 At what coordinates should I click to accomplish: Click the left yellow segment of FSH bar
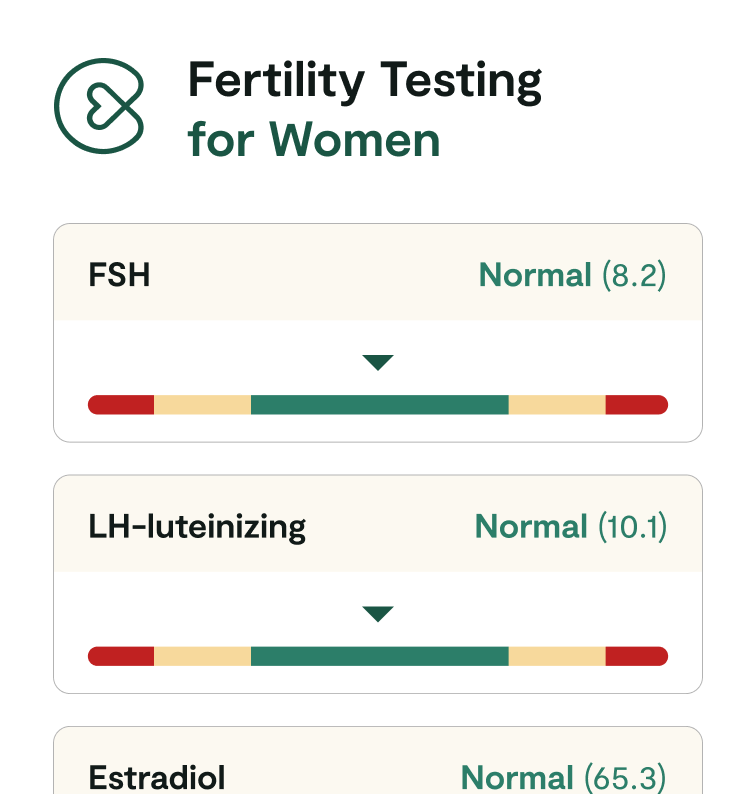click(203, 405)
